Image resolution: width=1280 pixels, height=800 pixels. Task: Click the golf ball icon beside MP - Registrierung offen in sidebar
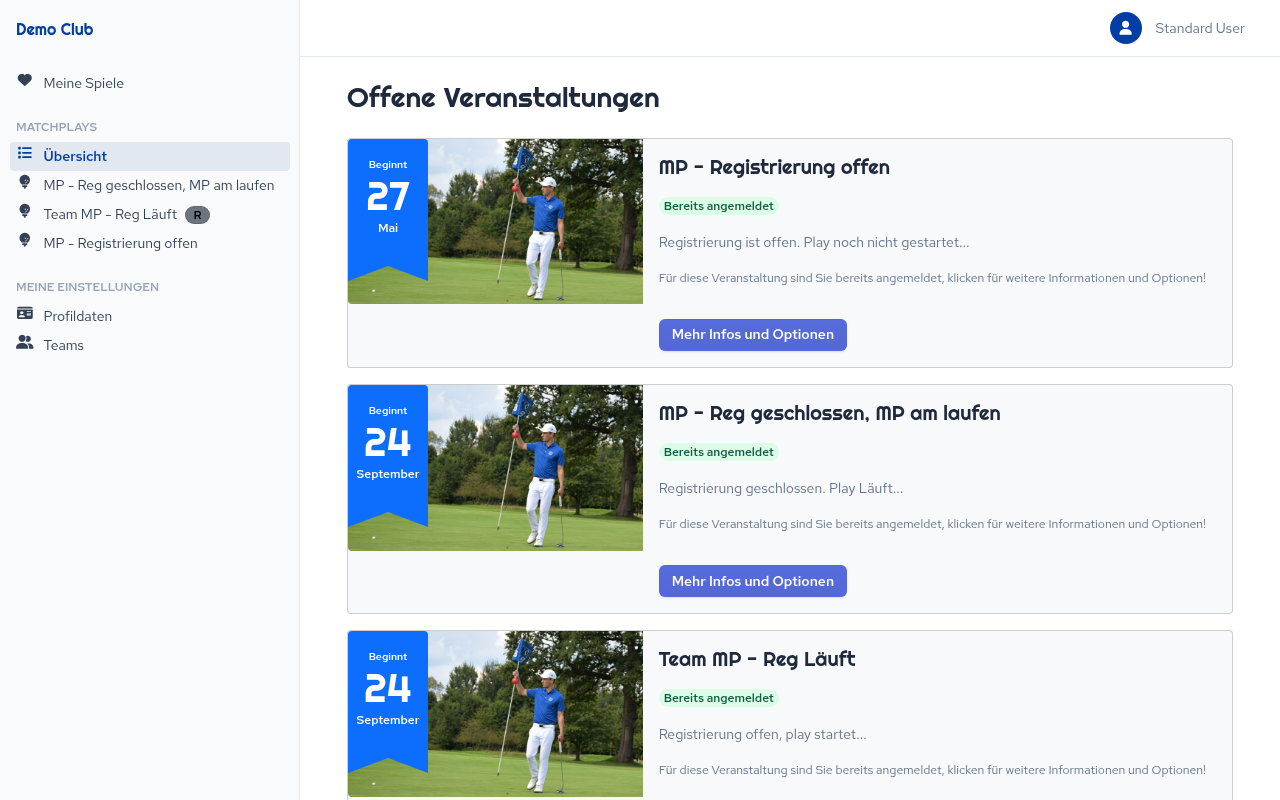25,241
